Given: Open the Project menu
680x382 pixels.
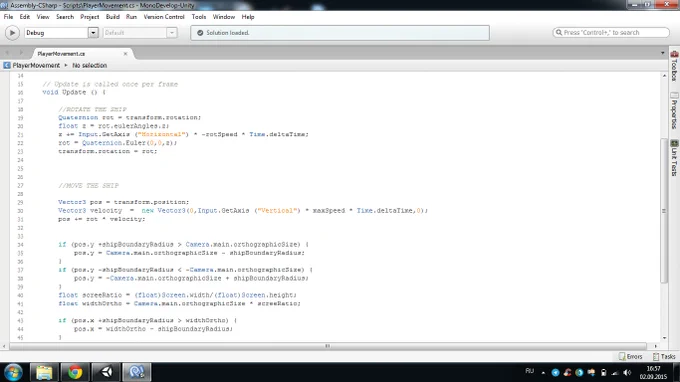Looking at the screenshot, I should pos(90,17).
